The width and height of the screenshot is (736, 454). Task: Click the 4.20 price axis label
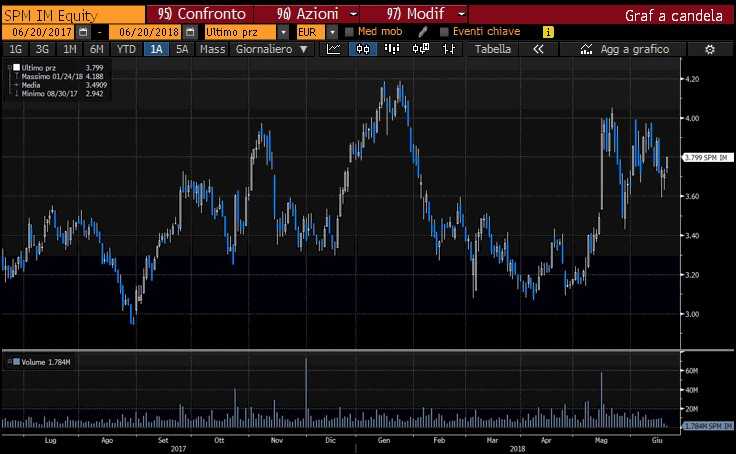coord(692,79)
